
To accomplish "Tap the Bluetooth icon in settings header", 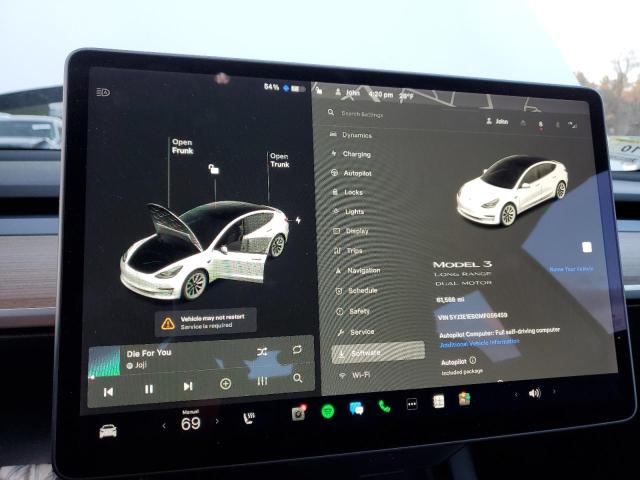I will pyautogui.click(x=558, y=124).
